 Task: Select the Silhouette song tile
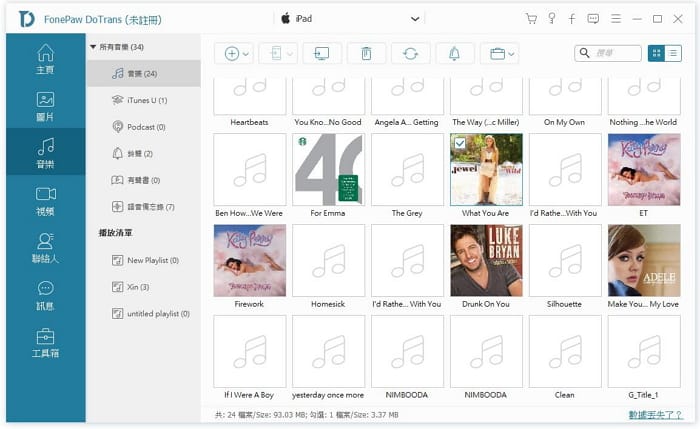(x=565, y=260)
